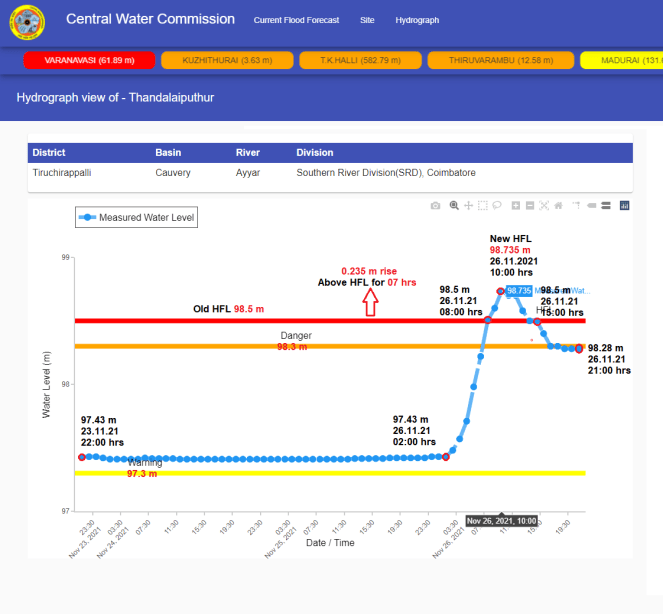663x614 pixels.
Task: Go to the Hydrograph page
Action: (x=417, y=20)
